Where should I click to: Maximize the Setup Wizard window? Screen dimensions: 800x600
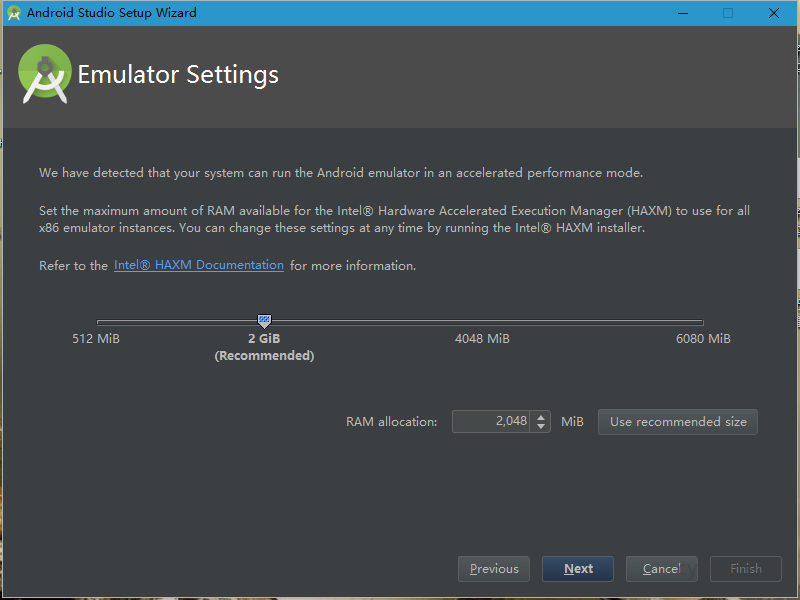coord(728,13)
